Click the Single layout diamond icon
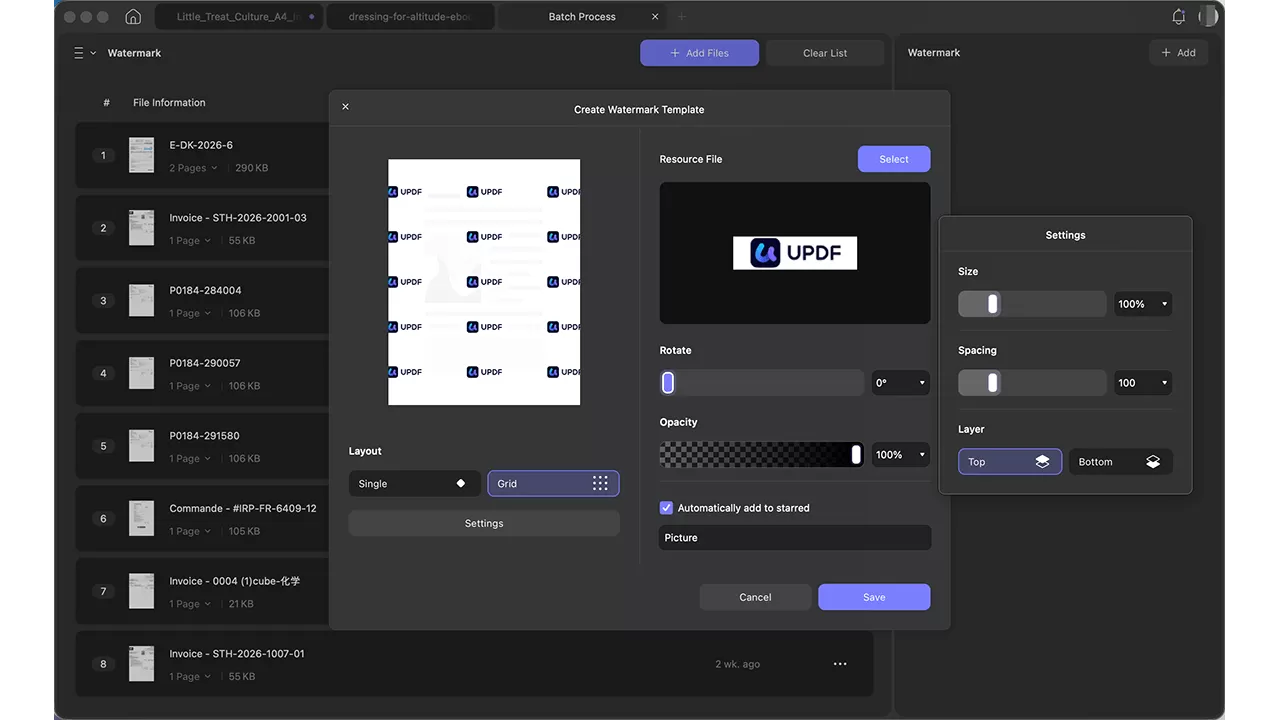This screenshot has width=1280, height=720. [461, 484]
